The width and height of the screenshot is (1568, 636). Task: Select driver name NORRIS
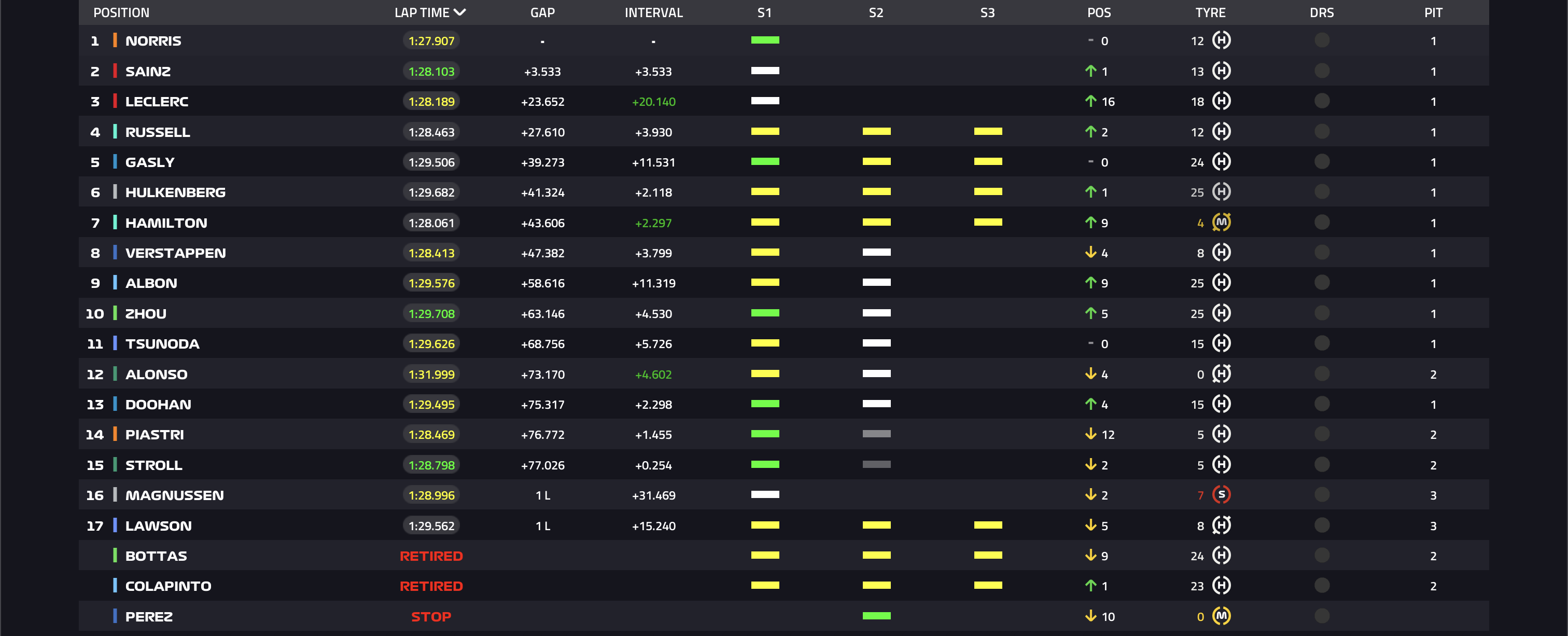pyautogui.click(x=153, y=41)
